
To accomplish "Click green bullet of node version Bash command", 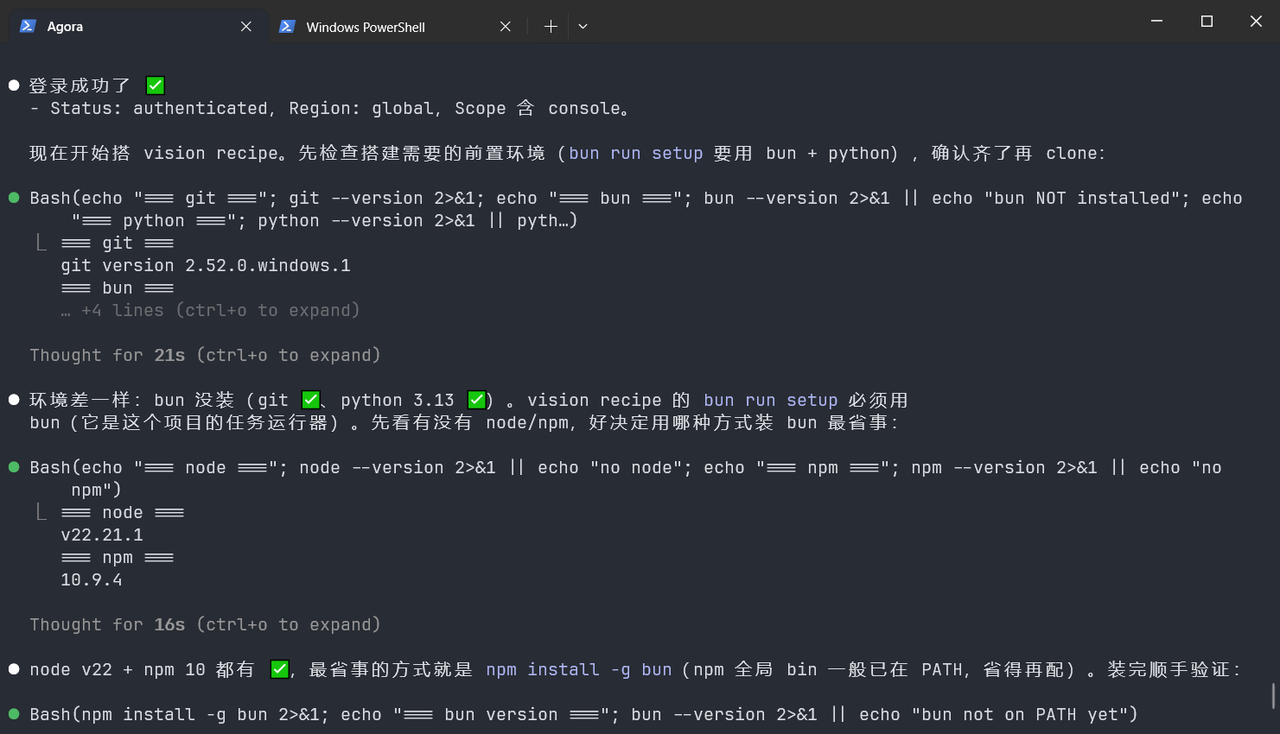I will (x=14, y=467).
